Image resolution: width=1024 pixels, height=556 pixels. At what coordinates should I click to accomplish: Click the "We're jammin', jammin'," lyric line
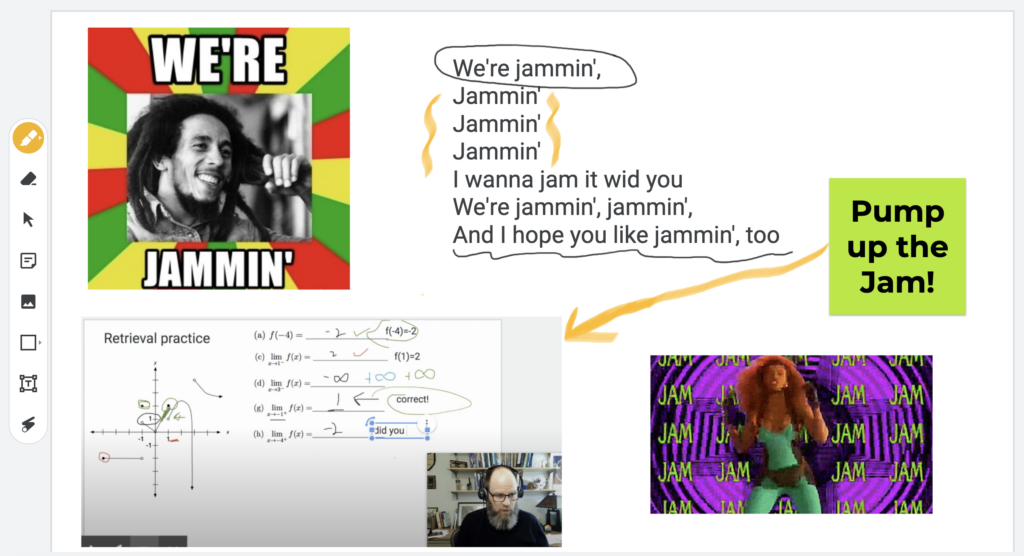[573, 207]
